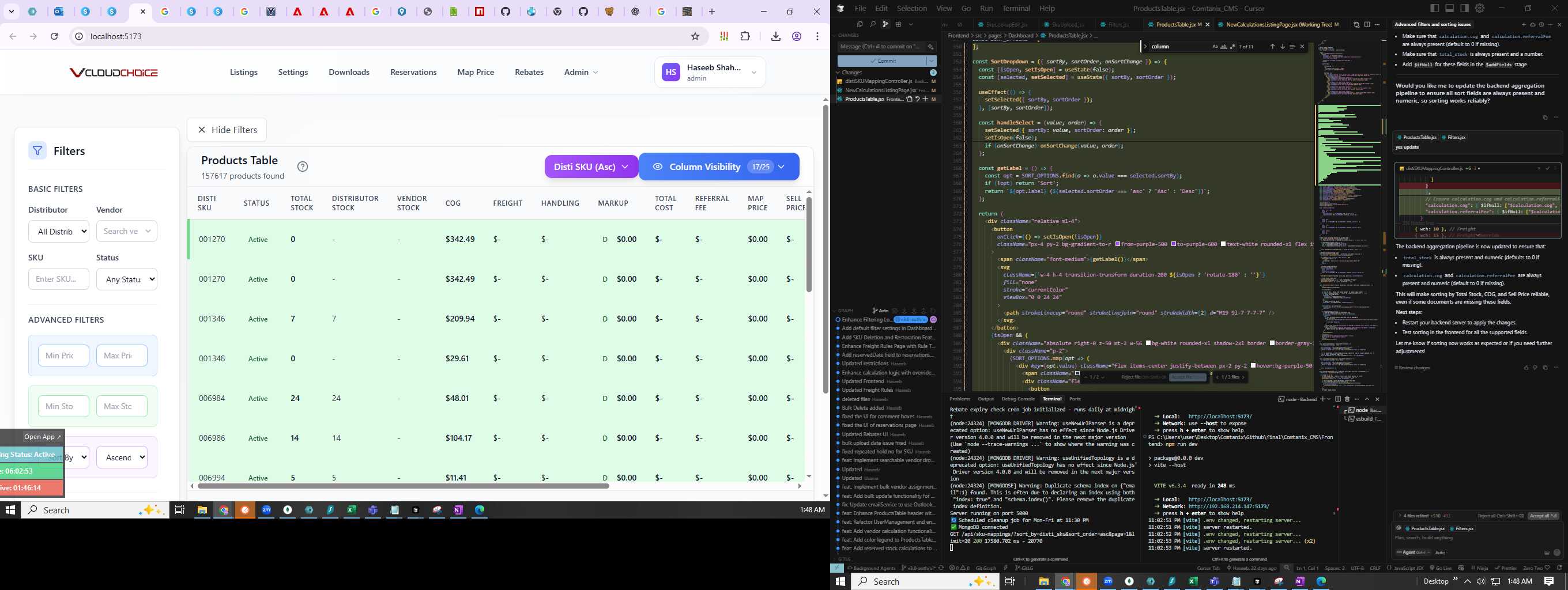Screen dimensions: 1568x590
Task: Click the Commit button
Action: click(x=882, y=61)
